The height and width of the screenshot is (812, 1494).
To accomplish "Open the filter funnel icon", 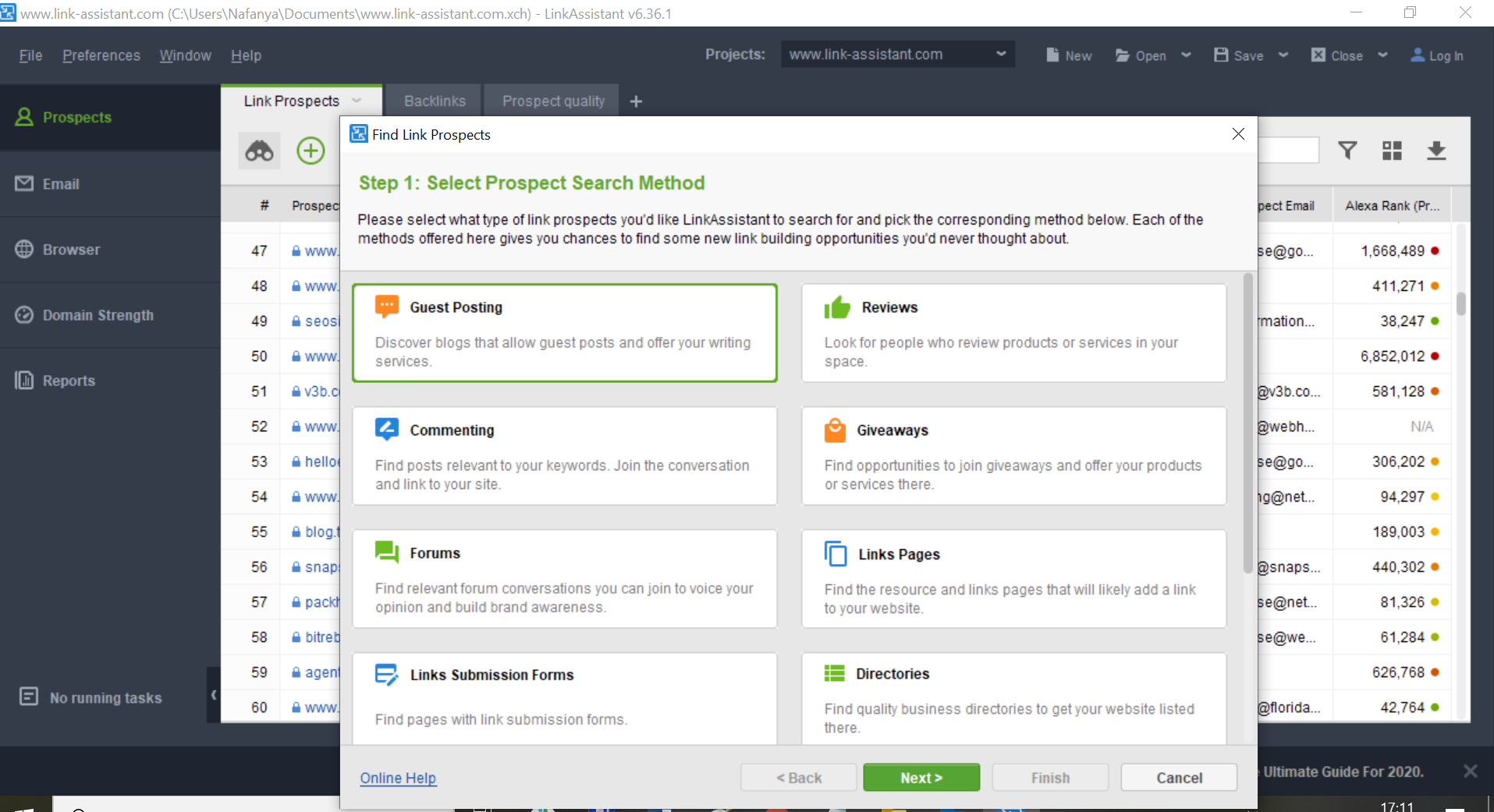I will [1347, 151].
